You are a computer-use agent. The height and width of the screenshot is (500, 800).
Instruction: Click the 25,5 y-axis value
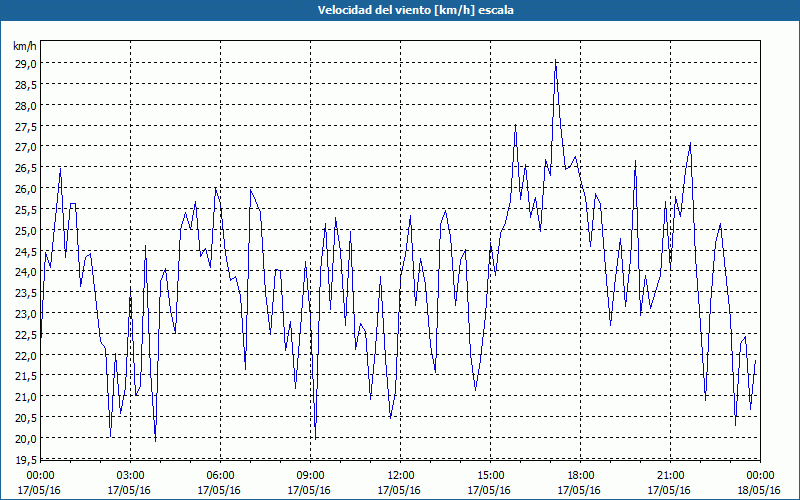coord(26,210)
